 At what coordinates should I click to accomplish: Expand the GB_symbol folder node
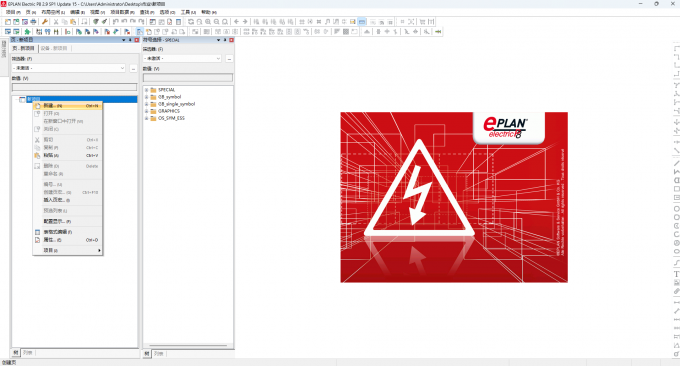pos(147,97)
